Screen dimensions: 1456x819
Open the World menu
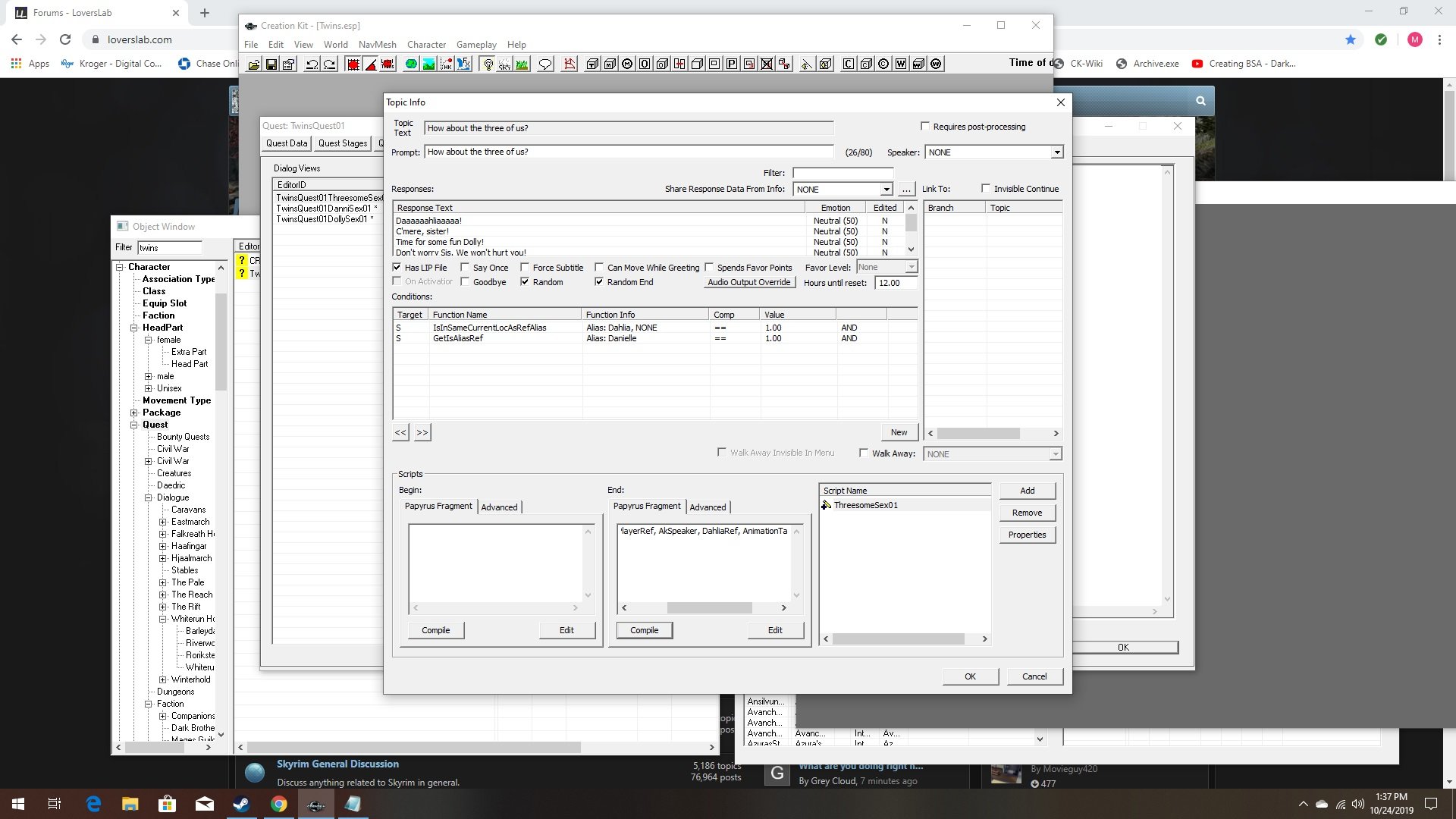(335, 45)
